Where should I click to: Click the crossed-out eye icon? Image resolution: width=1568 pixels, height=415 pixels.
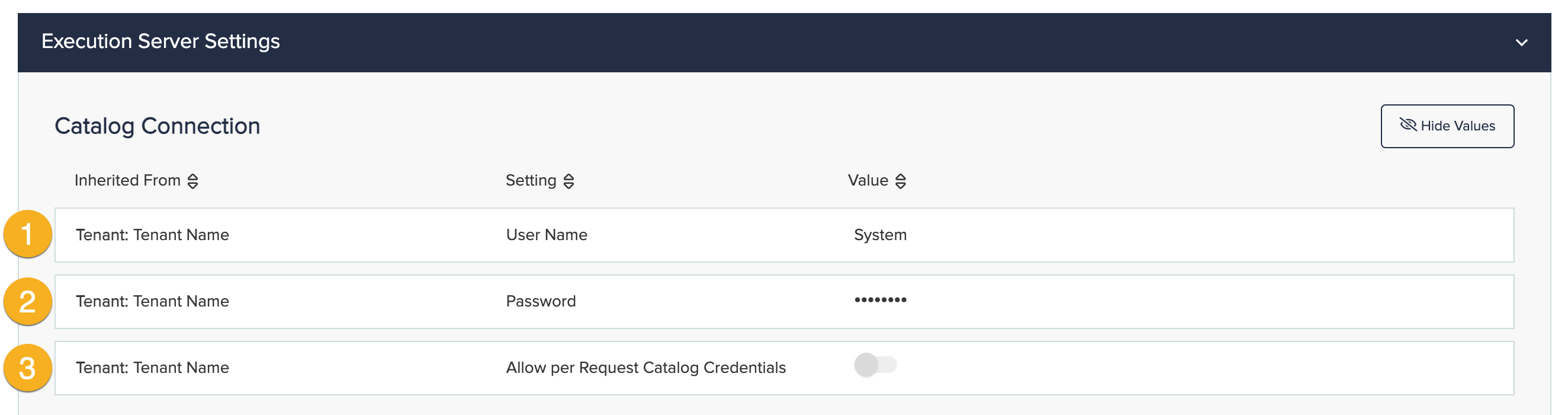point(1408,125)
